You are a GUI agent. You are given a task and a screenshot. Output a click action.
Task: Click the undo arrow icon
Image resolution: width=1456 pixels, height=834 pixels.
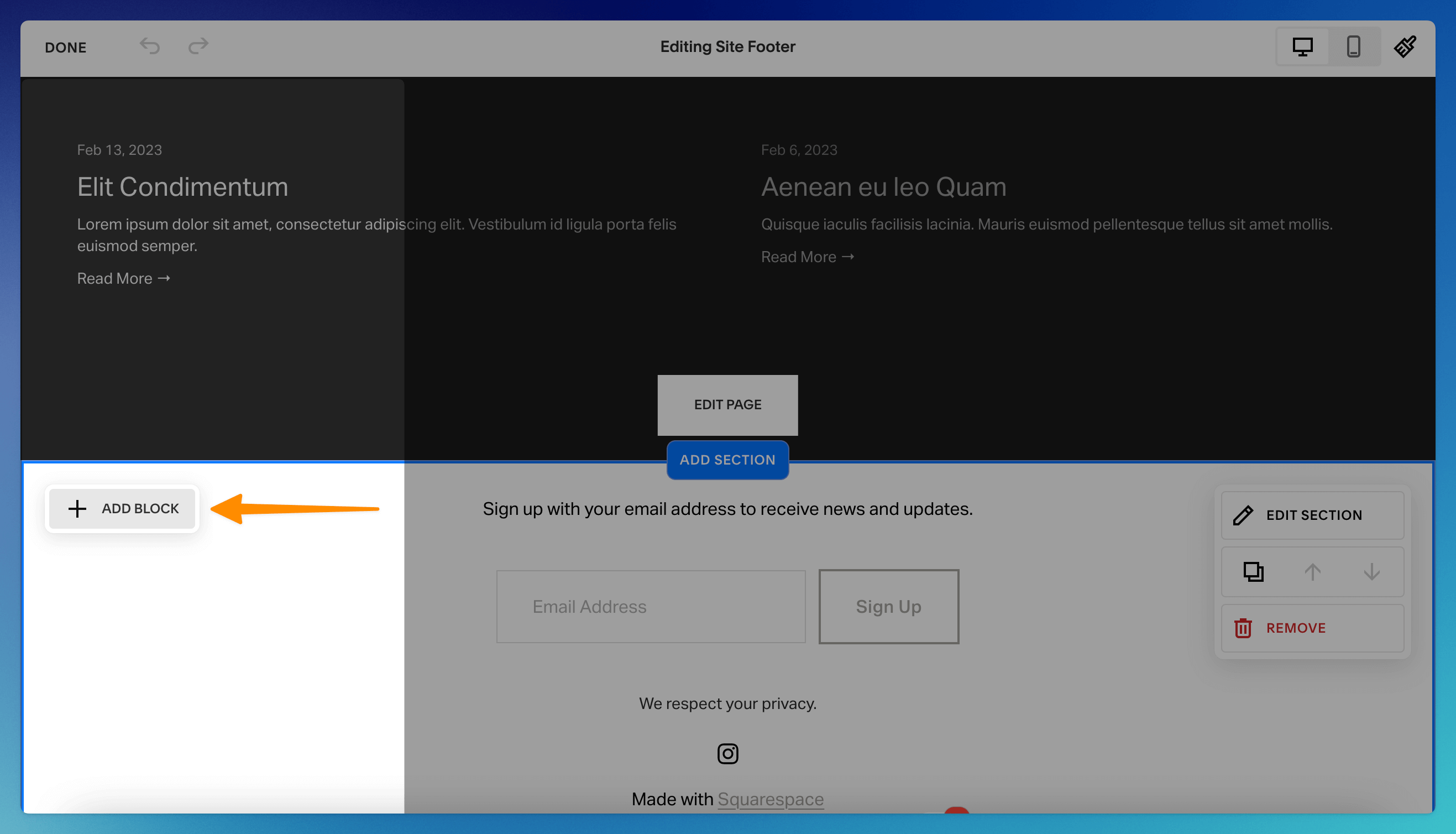click(x=150, y=46)
